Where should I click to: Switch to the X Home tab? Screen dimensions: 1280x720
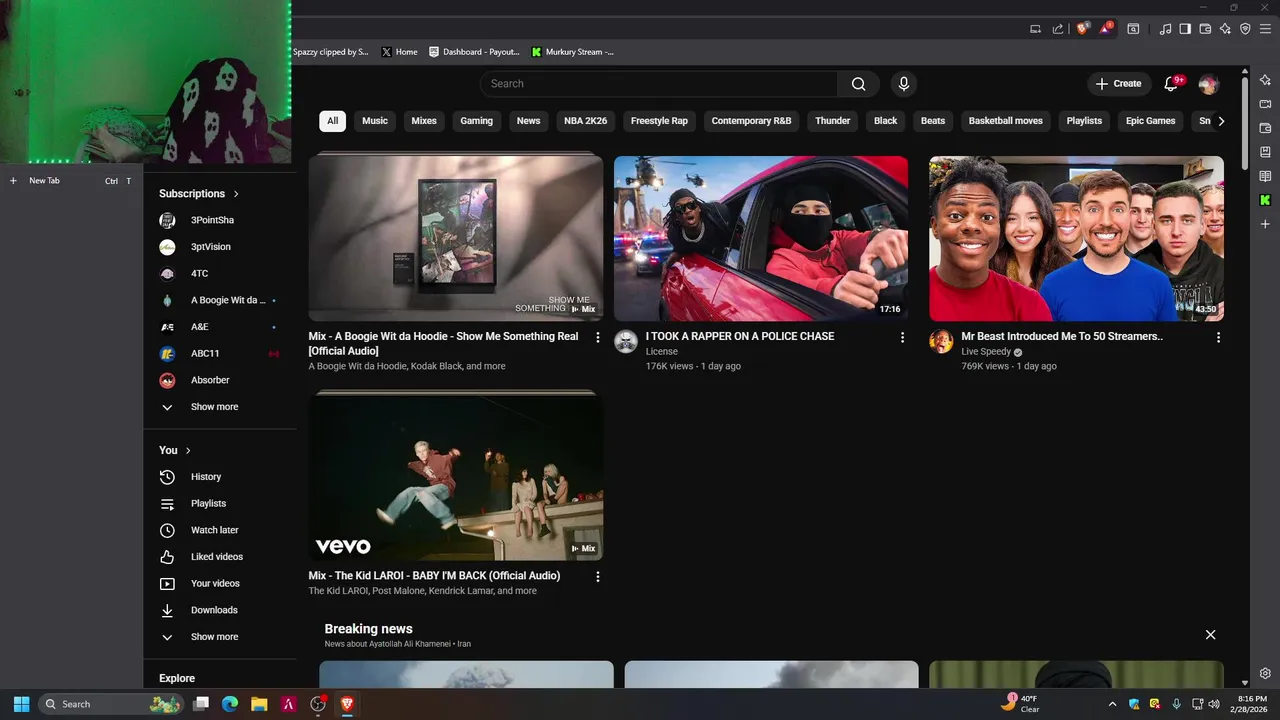(x=399, y=52)
